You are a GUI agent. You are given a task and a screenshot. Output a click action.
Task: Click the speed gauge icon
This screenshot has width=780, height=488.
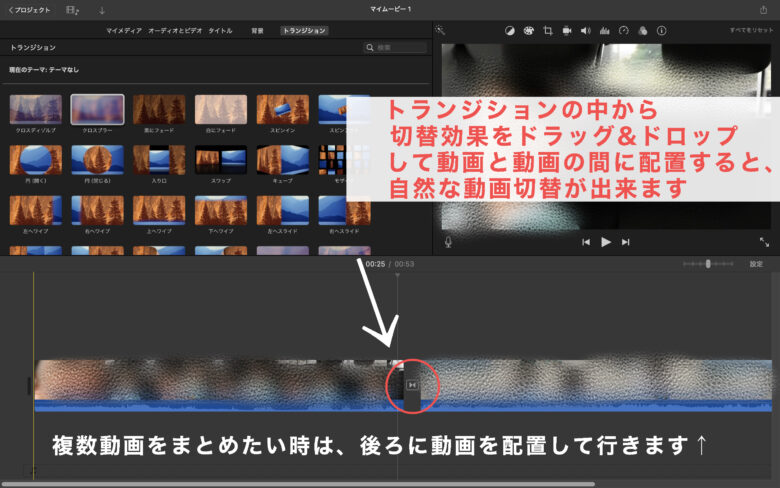[x=624, y=31]
